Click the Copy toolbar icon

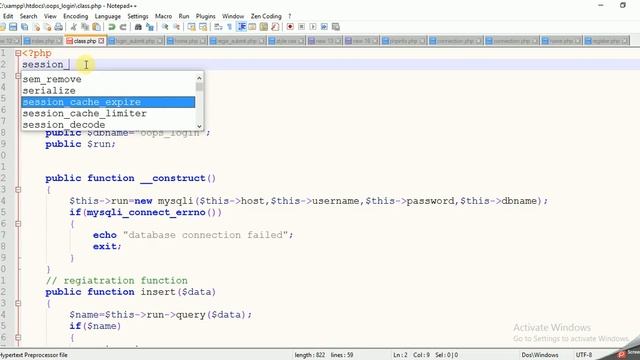click(x=85, y=27)
